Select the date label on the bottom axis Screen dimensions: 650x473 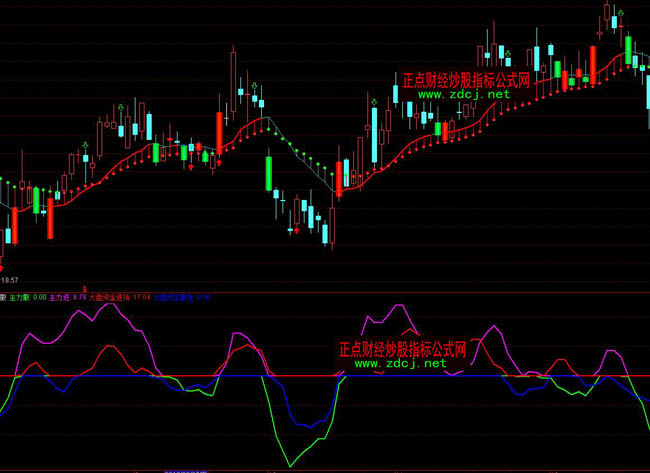(185, 469)
